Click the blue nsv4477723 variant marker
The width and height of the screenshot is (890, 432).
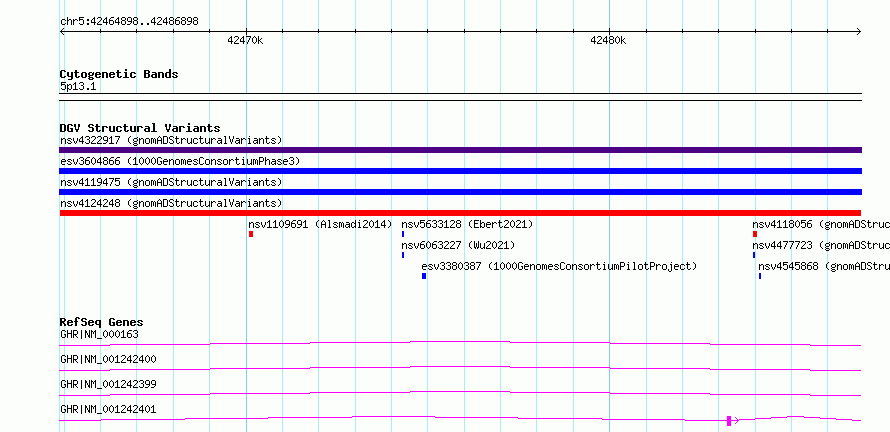(754, 255)
